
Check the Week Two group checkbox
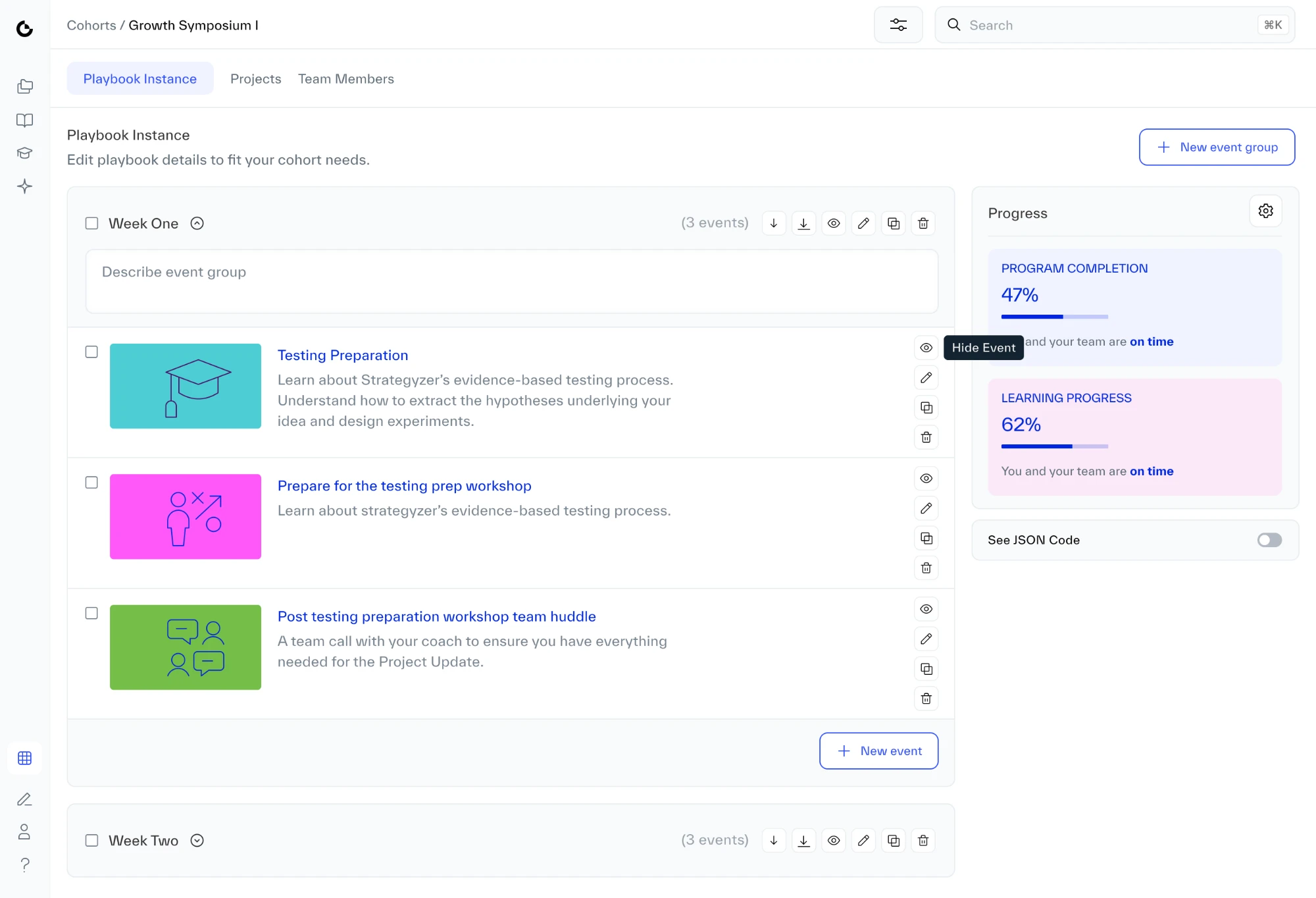[91, 840]
